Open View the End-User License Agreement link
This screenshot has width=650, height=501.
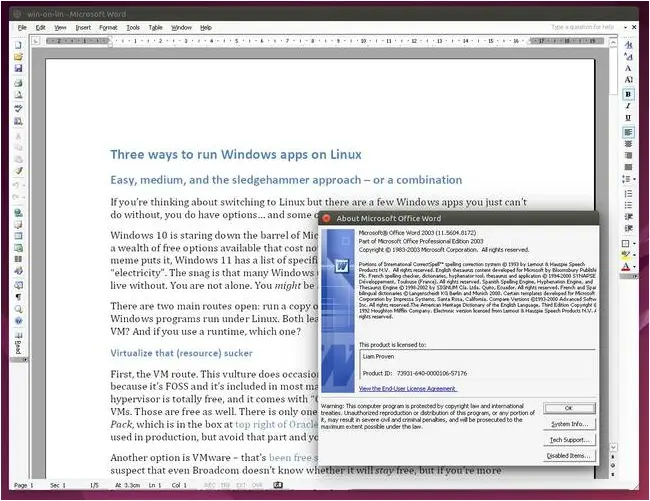(x=407, y=389)
